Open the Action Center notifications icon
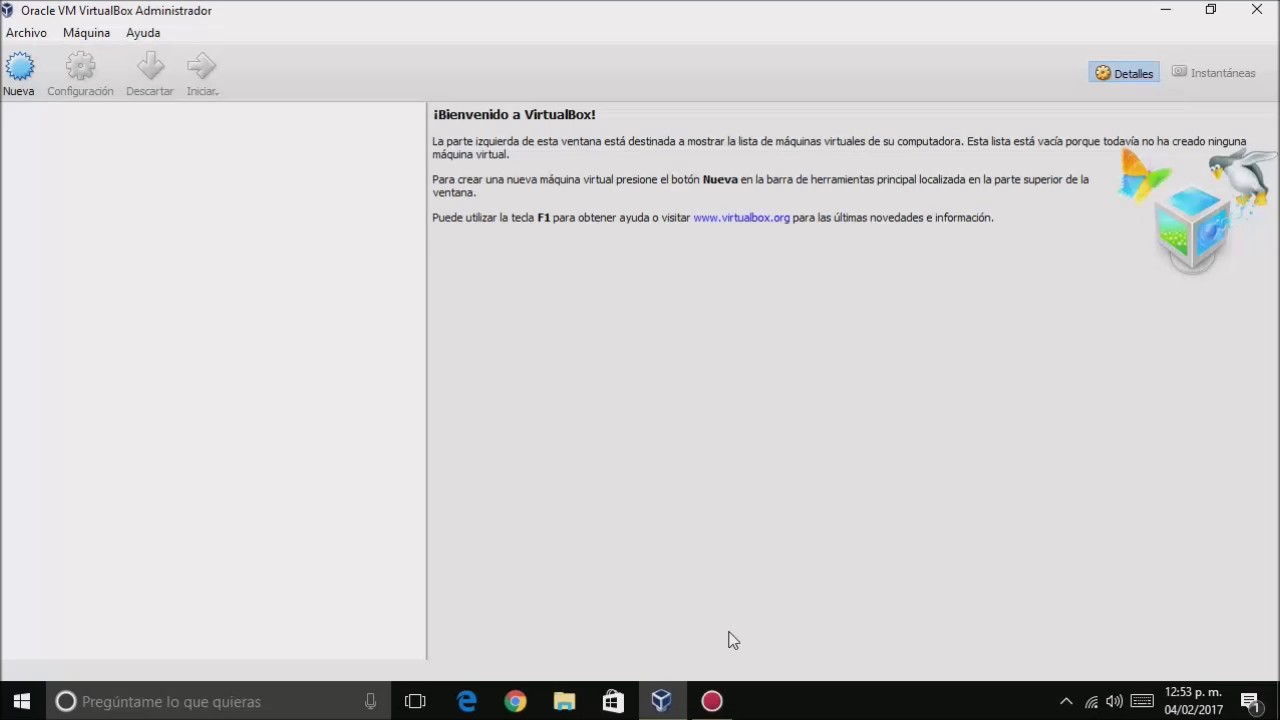The image size is (1280, 720). (1250, 701)
